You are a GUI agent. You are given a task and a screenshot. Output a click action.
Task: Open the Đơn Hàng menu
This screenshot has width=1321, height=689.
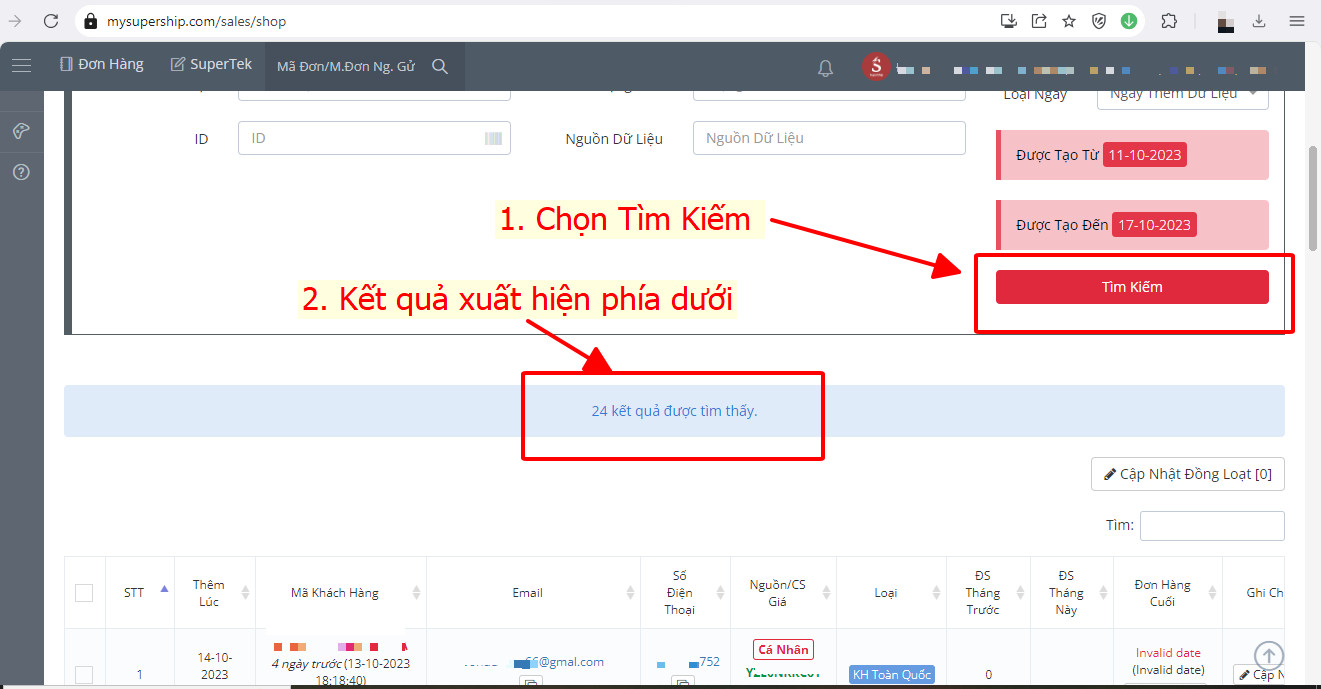(101, 64)
